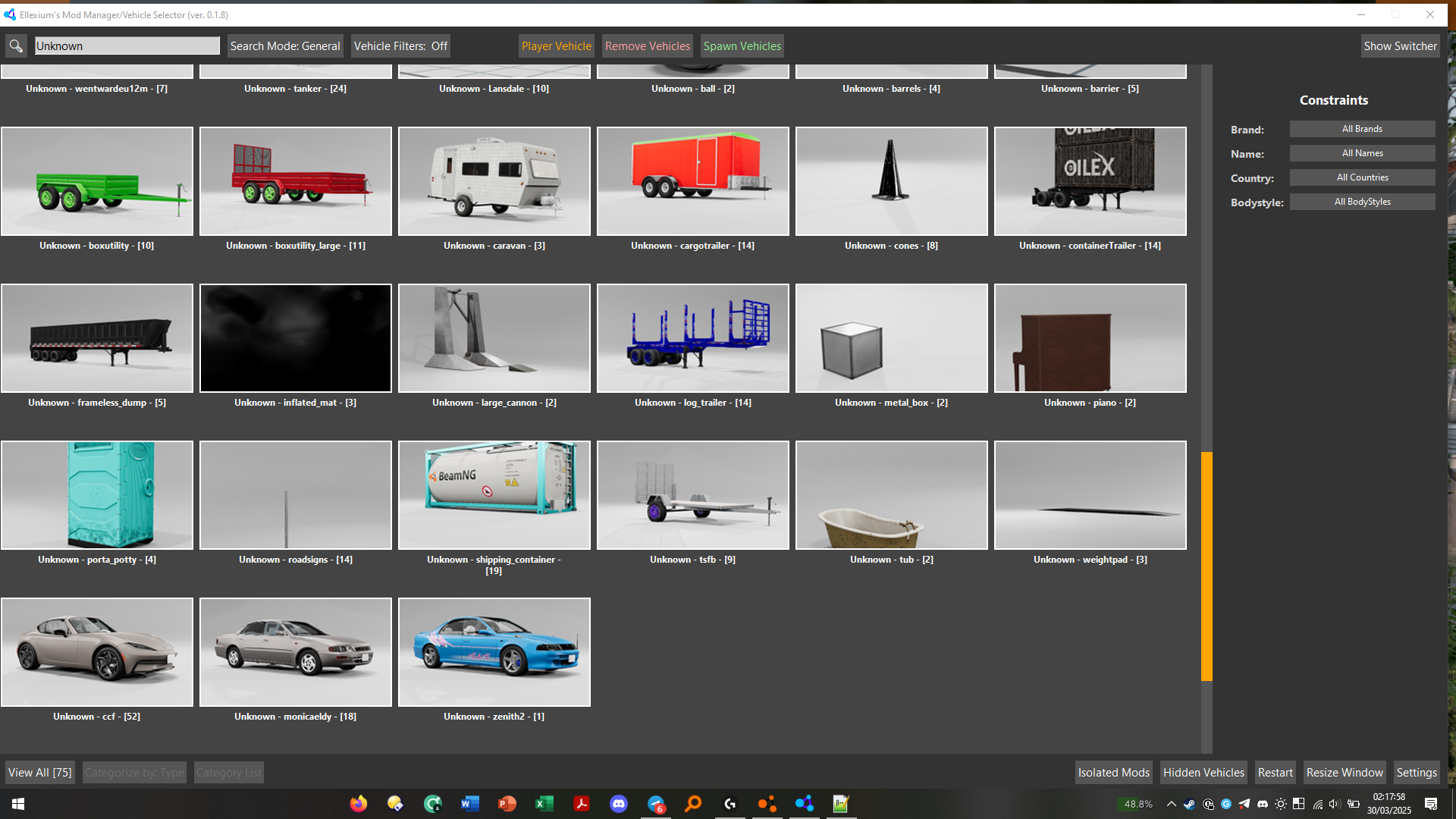Toggle Show Switcher panel
This screenshot has width=1456, height=819.
click(x=1400, y=46)
